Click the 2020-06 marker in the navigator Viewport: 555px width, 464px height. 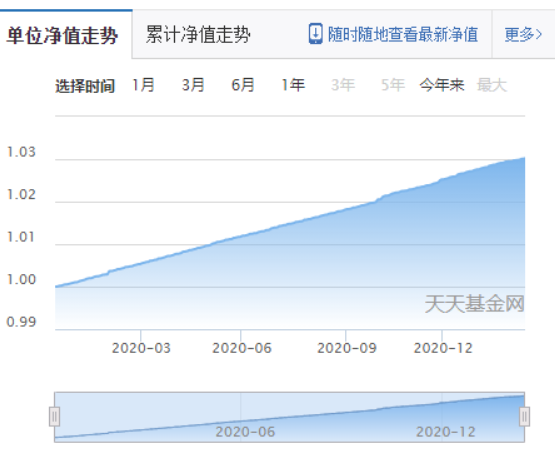245,432
